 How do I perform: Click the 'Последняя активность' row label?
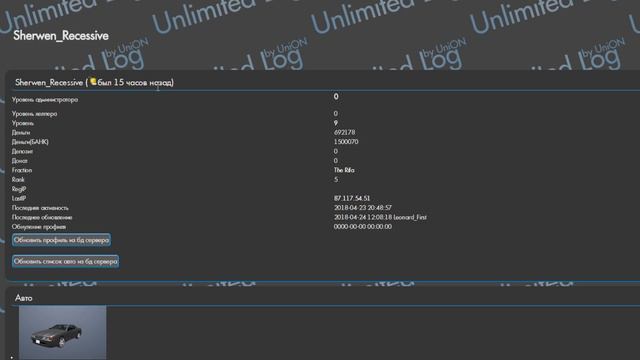(40, 208)
